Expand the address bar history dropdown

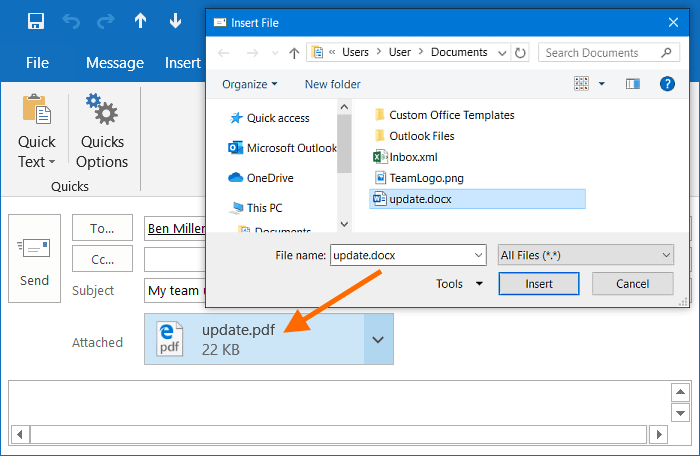tap(502, 53)
